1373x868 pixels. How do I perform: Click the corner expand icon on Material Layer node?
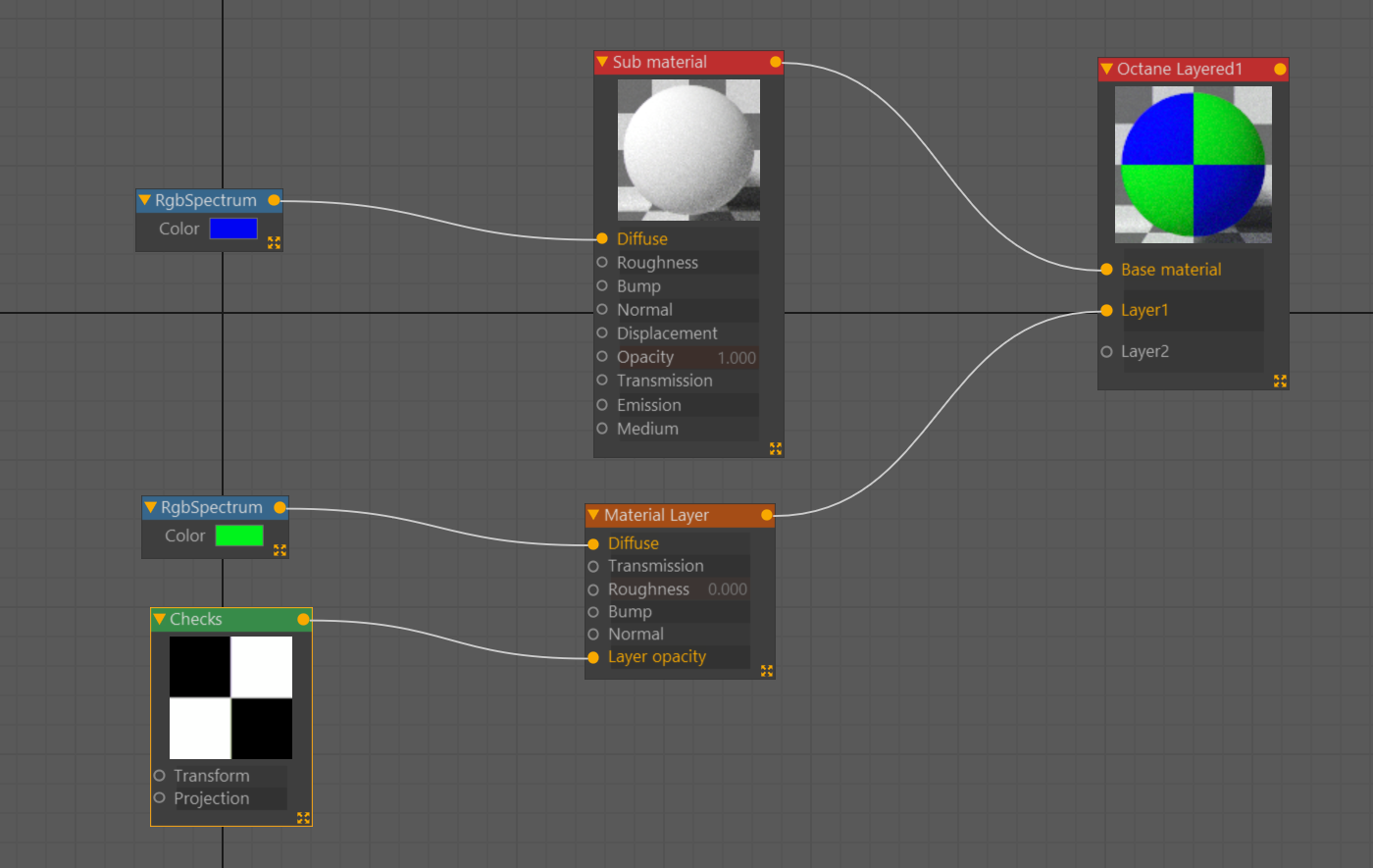(x=767, y=671)
